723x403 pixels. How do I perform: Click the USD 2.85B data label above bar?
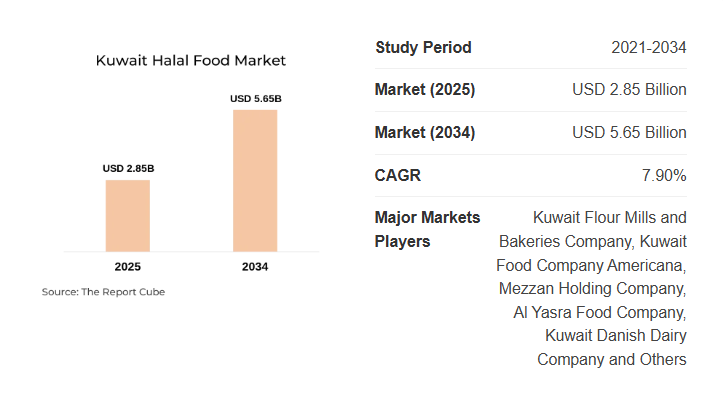pos(128,168)
